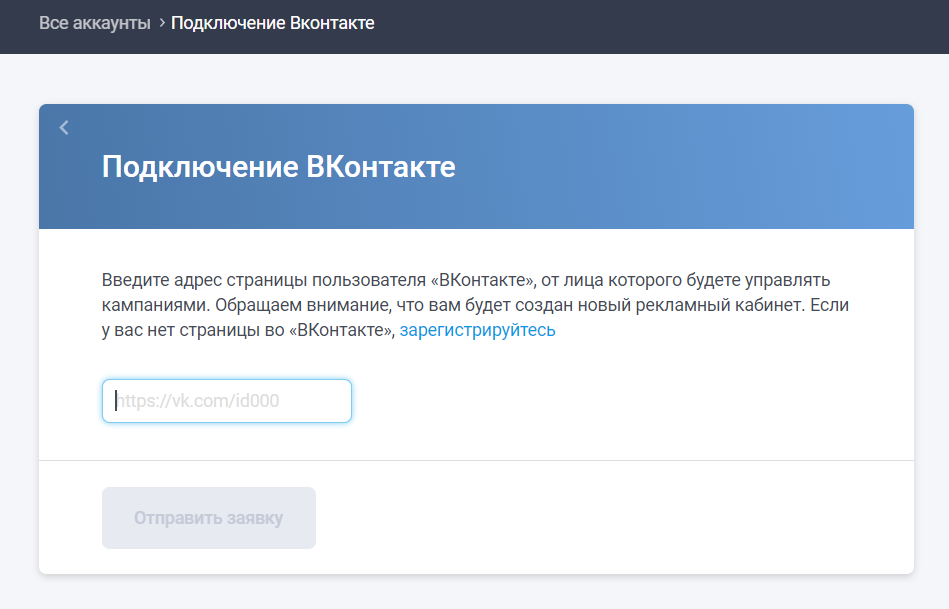The image size is (949, 609).
Task: Focus the VK page address input field
Action: (x=227, y=401)
